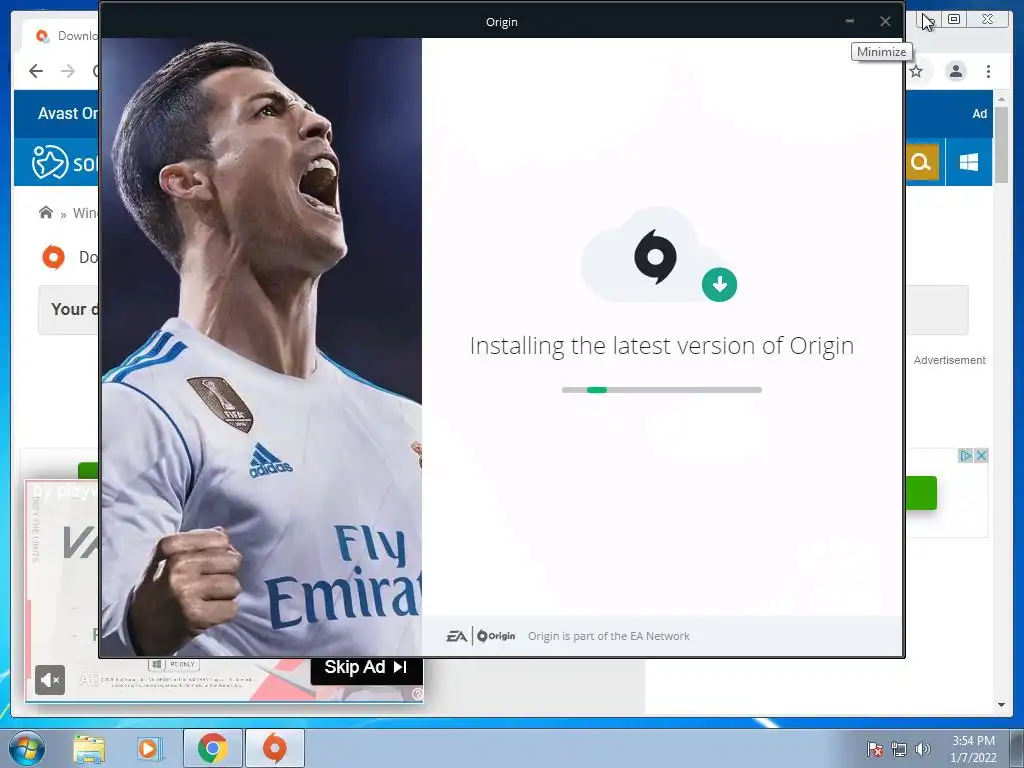Screen dimensions: 1024x768
Task: Click the Chrome page vertical scrollbar
Action: click(x=1001, y=145)
